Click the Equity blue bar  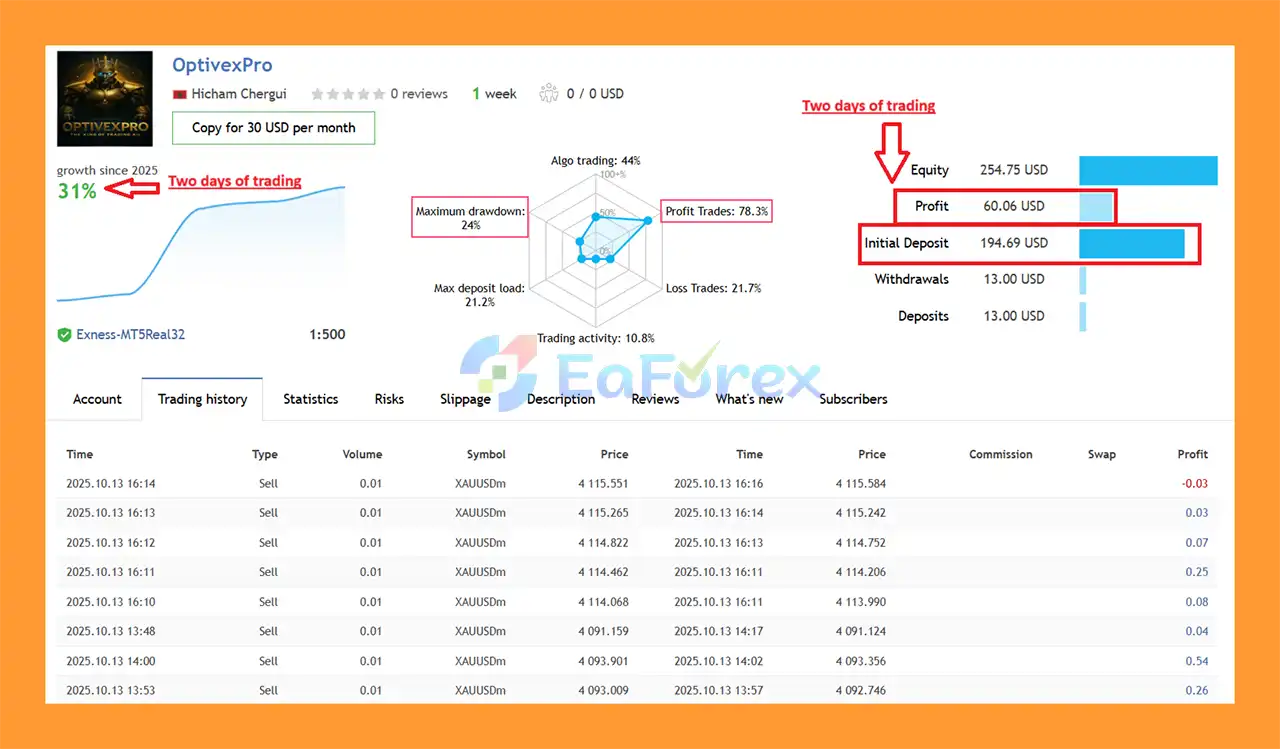pos(1147,170)
